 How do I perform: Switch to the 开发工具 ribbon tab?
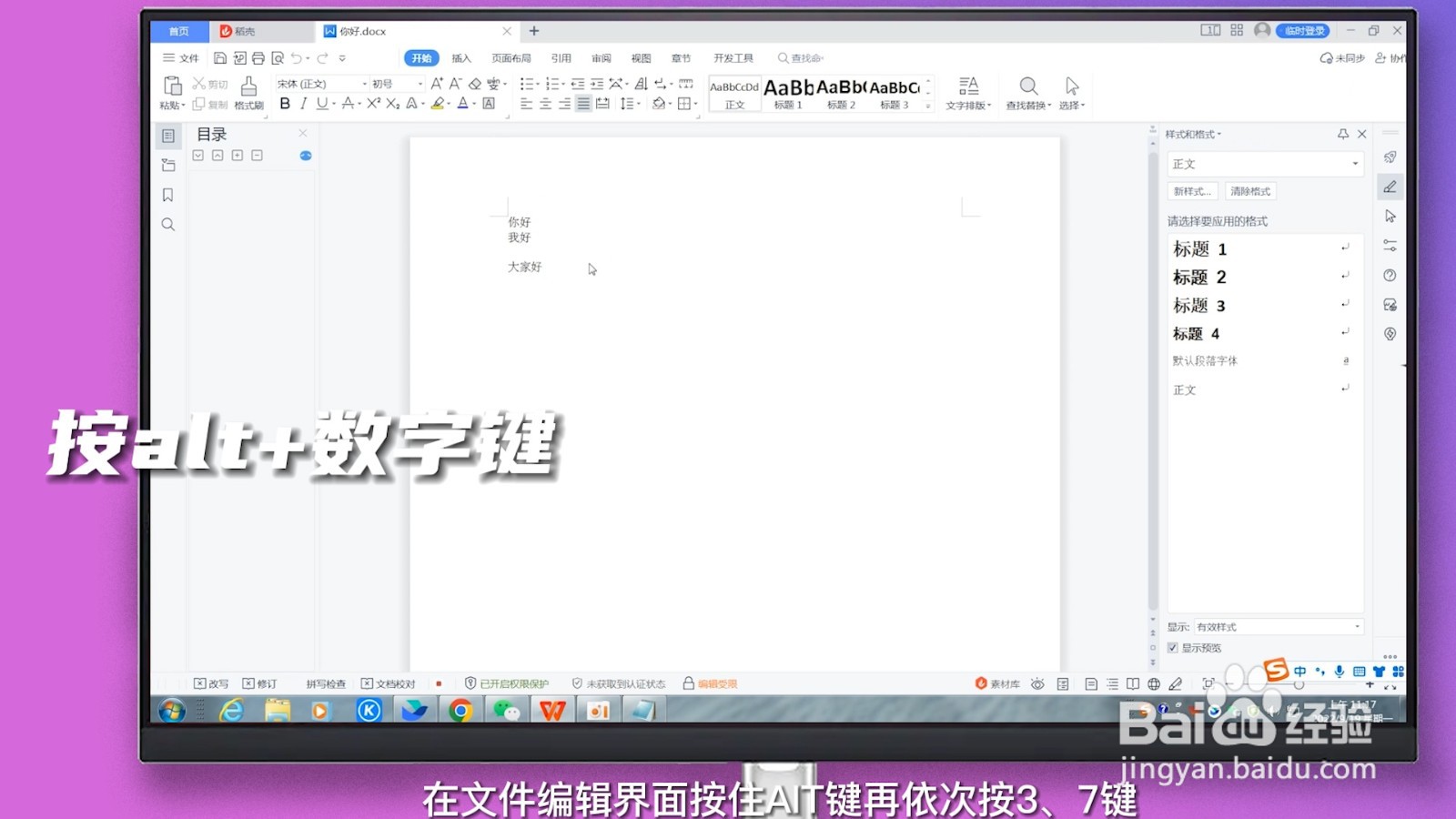[x=733, y=58]
